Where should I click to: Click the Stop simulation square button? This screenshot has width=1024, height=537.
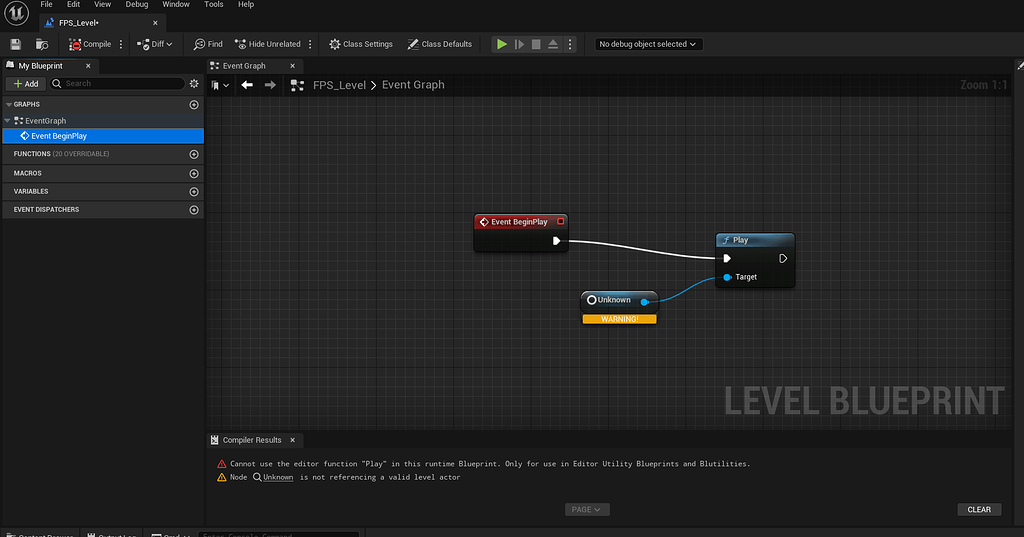(x=536, y=44)
